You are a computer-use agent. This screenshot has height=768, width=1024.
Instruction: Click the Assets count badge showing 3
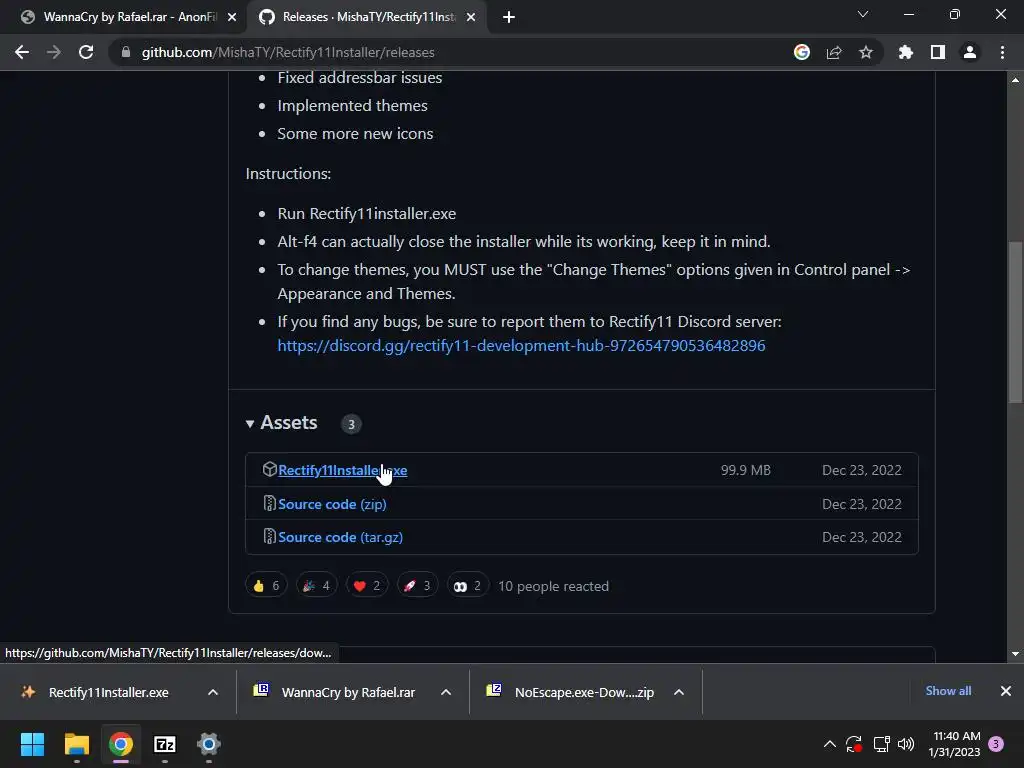tap(351, 424)
